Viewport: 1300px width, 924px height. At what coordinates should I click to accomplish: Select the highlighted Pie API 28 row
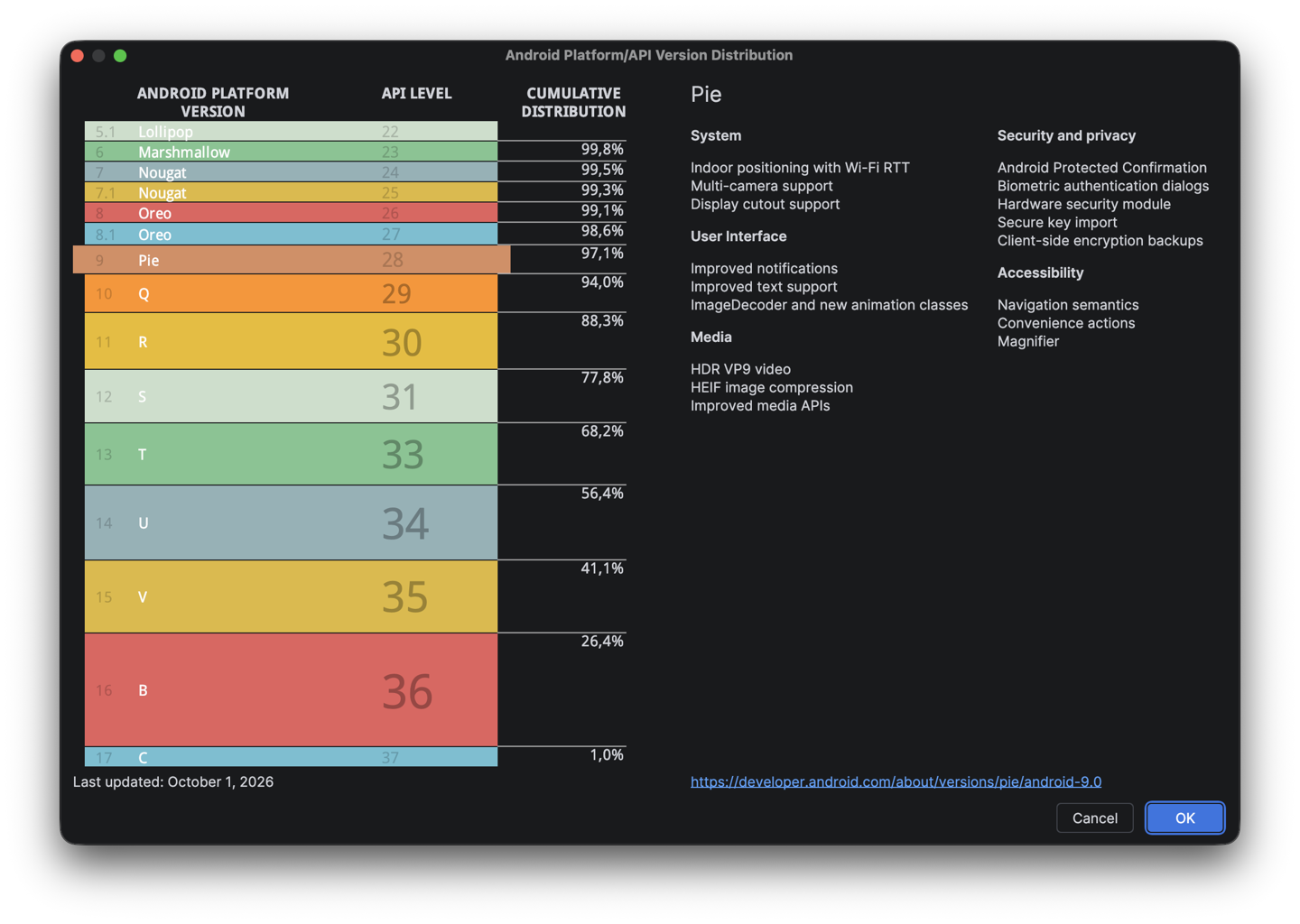[292, 260]
